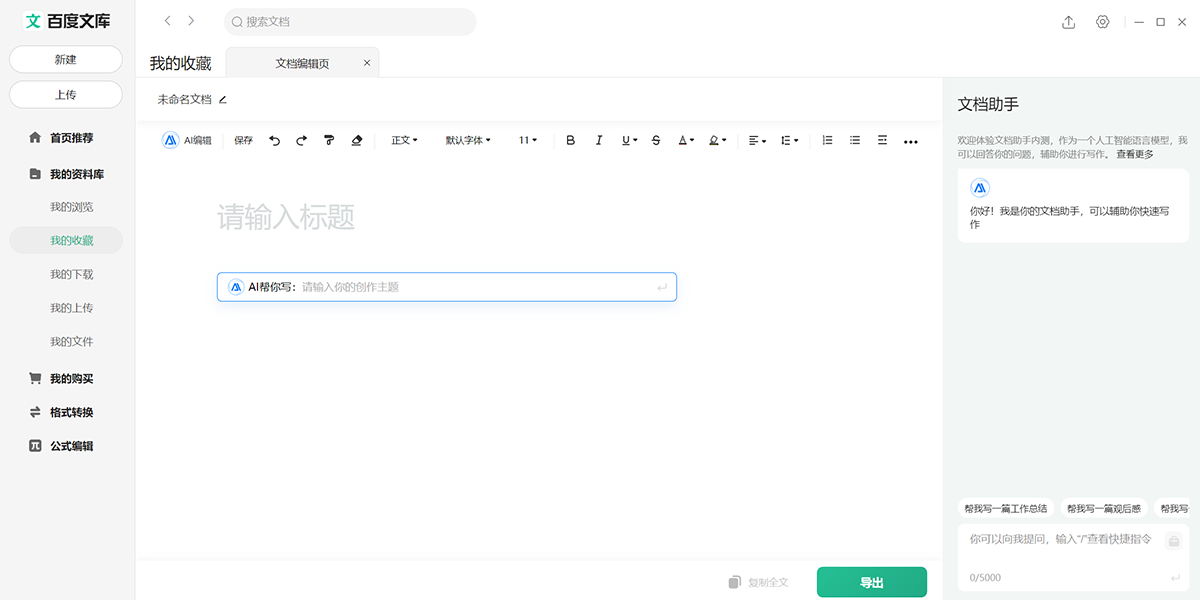Toggle italic formatting

click(x=599, y=141)
